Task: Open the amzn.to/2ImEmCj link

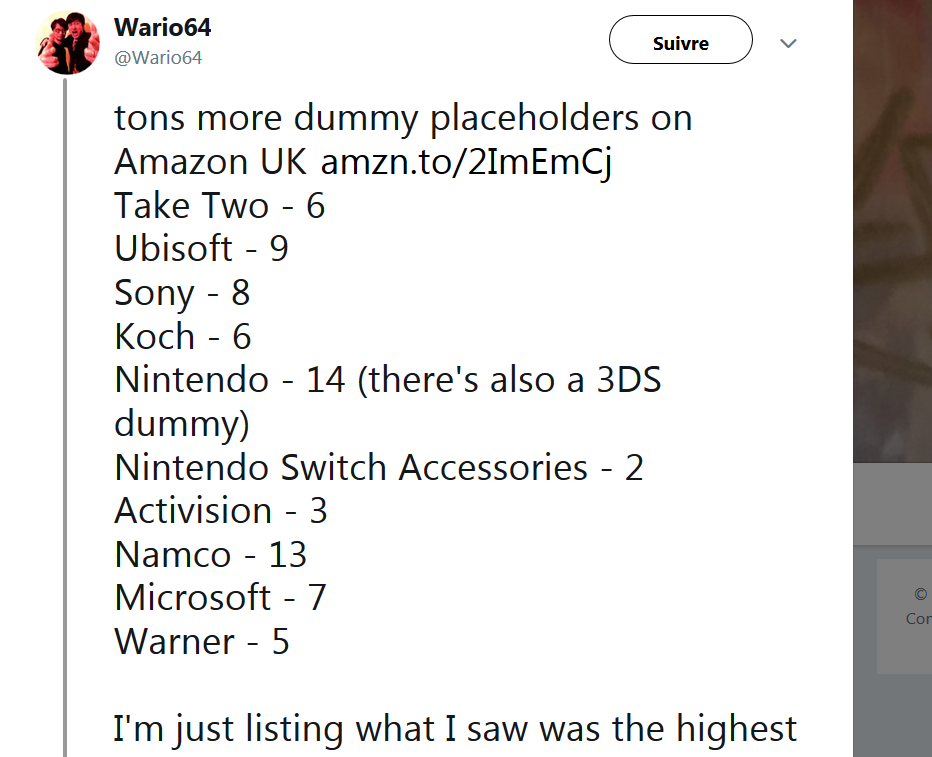Action: pyautogui.click(x=467, y=162)
